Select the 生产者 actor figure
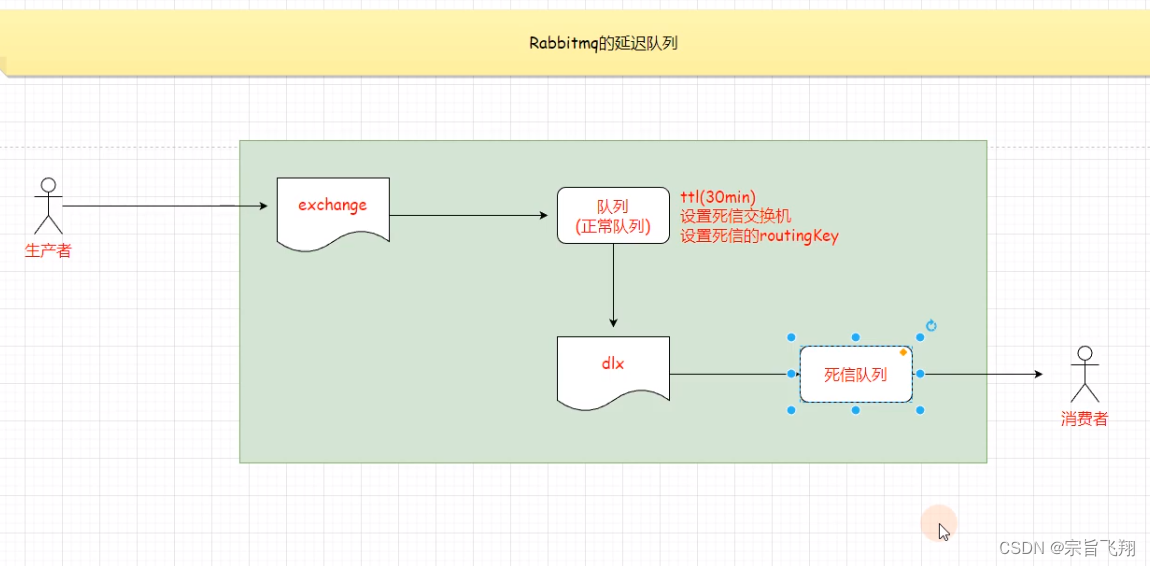This screenshot has width=1150, height=566. [48, 206]
